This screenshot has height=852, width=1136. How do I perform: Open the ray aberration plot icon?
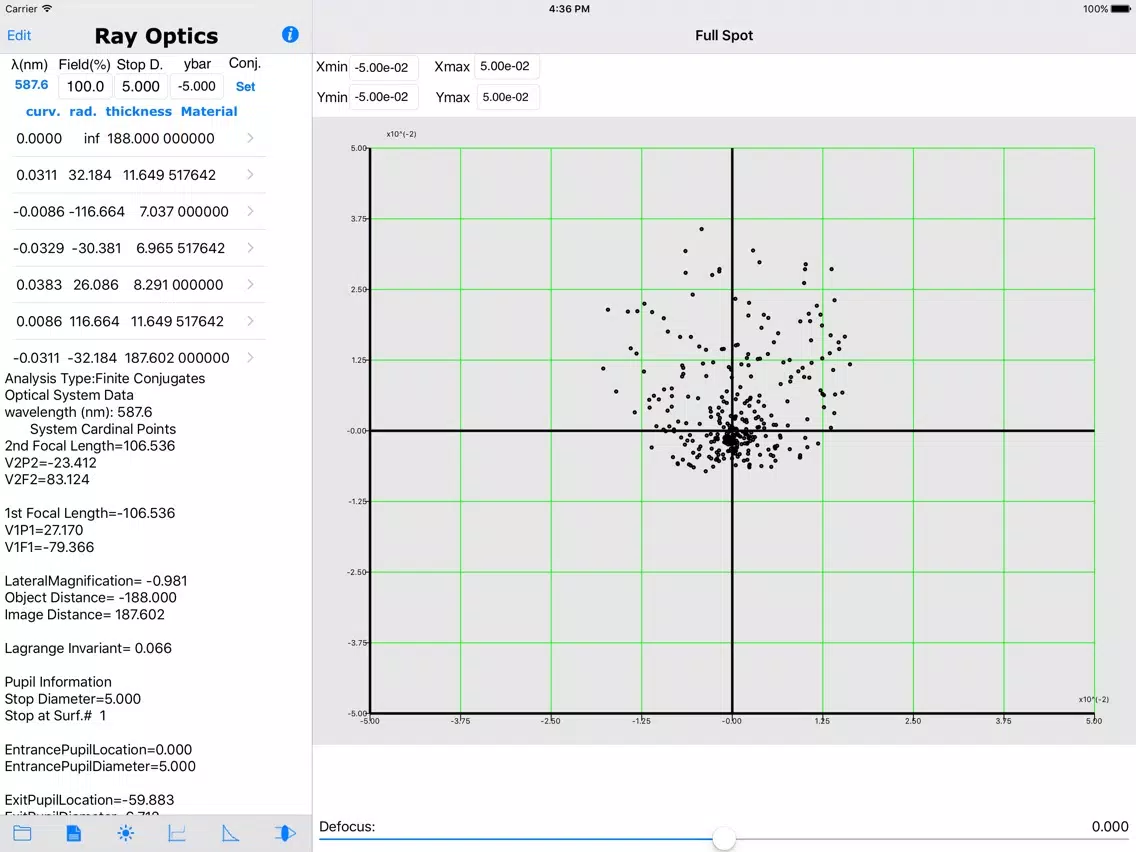tap(177, 833)
